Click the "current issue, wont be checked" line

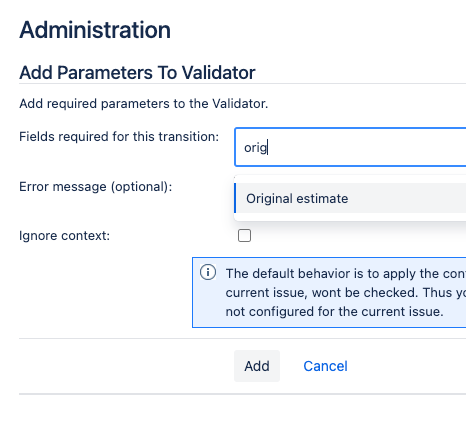(346, 293)
